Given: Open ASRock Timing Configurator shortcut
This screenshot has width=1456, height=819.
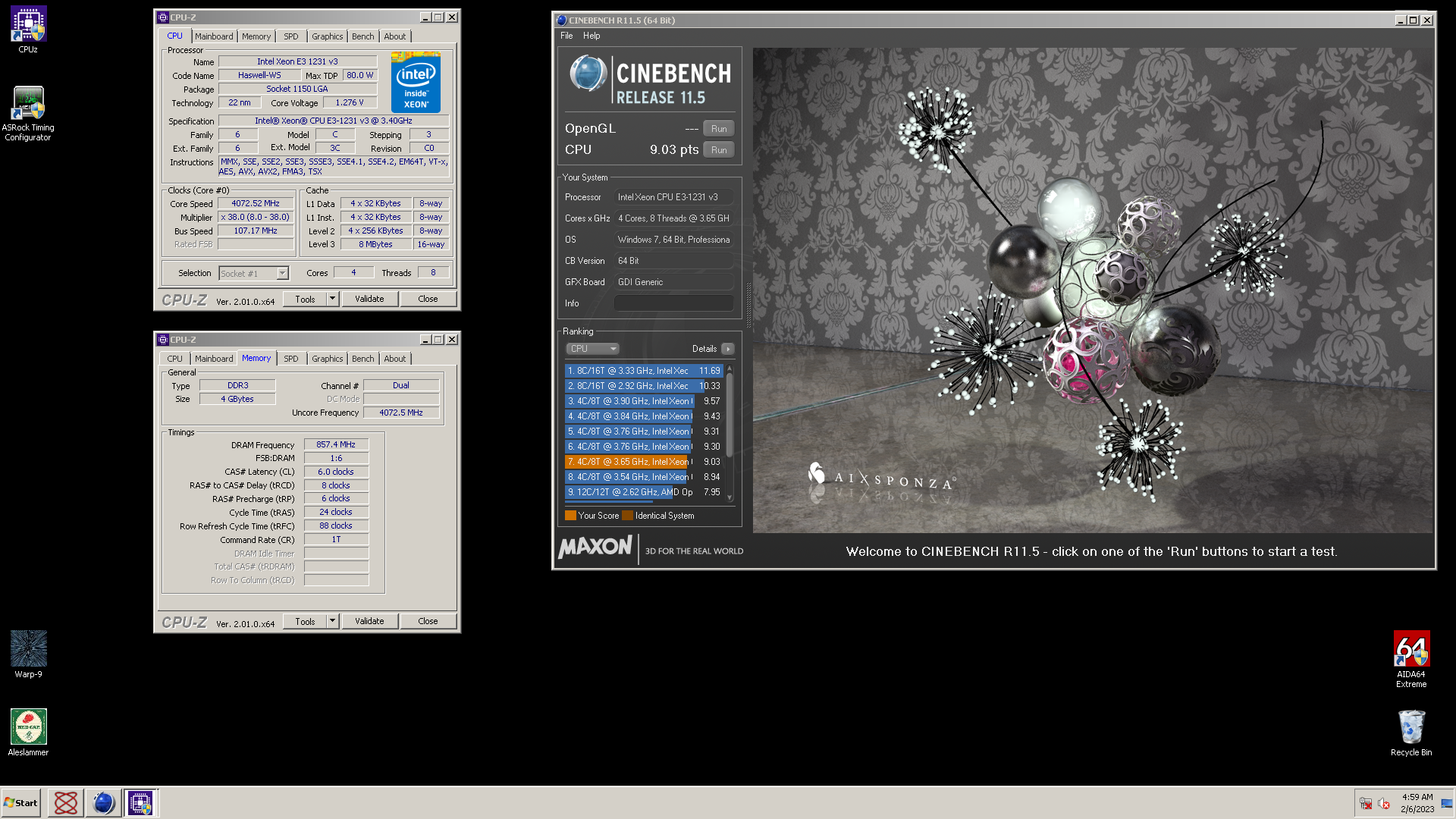Looking at the screenshot, I should point(28,113).
